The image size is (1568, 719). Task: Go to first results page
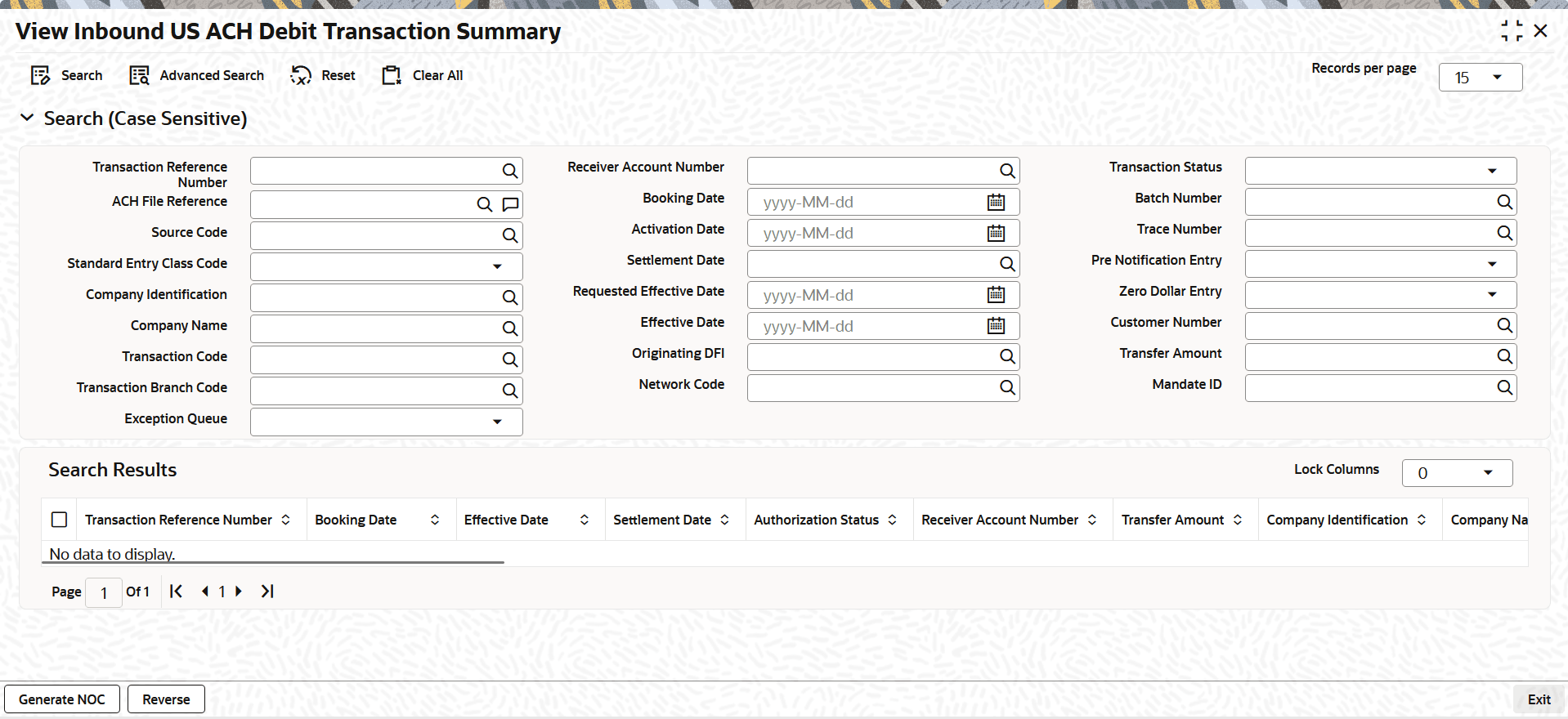point(176,591)
